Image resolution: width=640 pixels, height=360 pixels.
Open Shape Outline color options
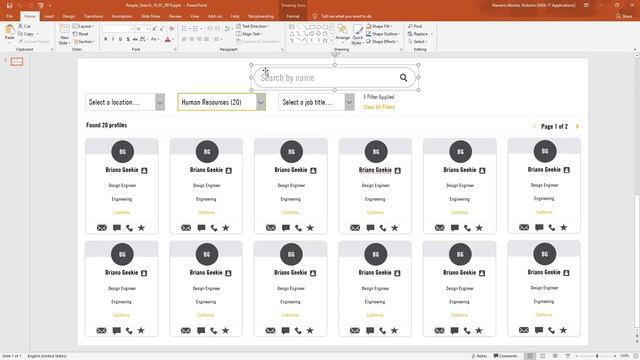pos(383,34)
